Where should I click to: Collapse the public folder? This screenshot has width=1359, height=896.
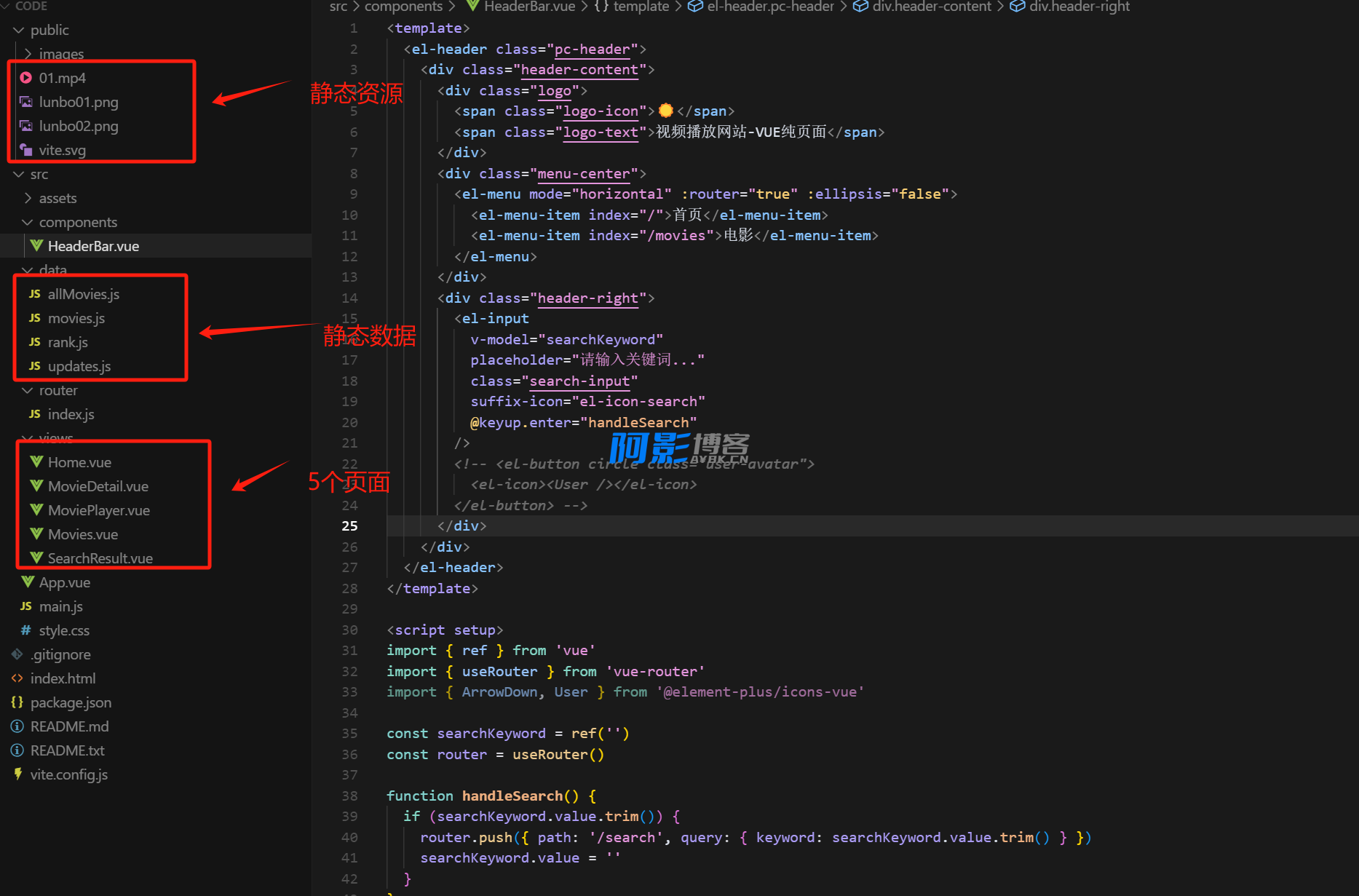pos(19,30)
